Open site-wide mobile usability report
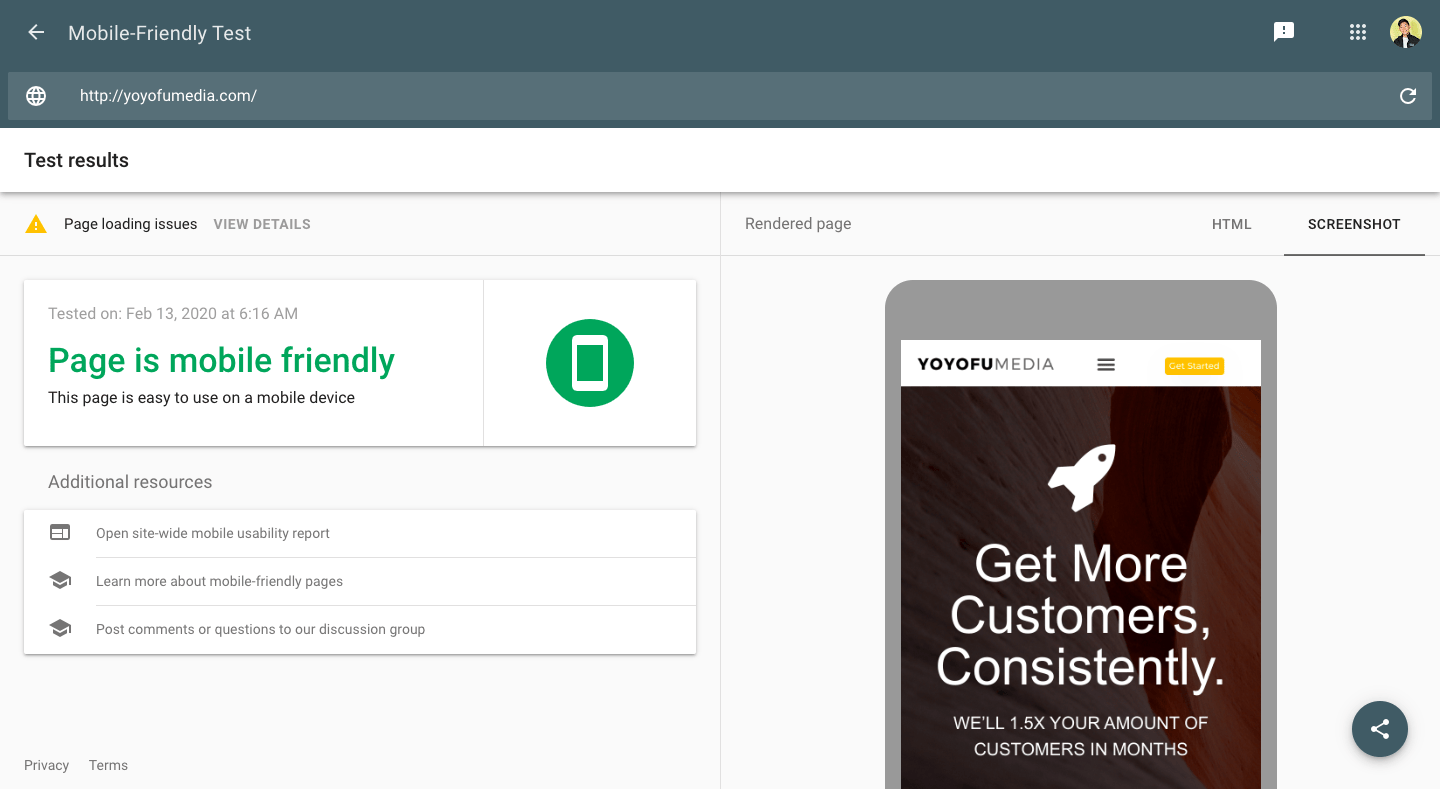The height and width of the screenshot is (789, 1440). click(213, 533)
